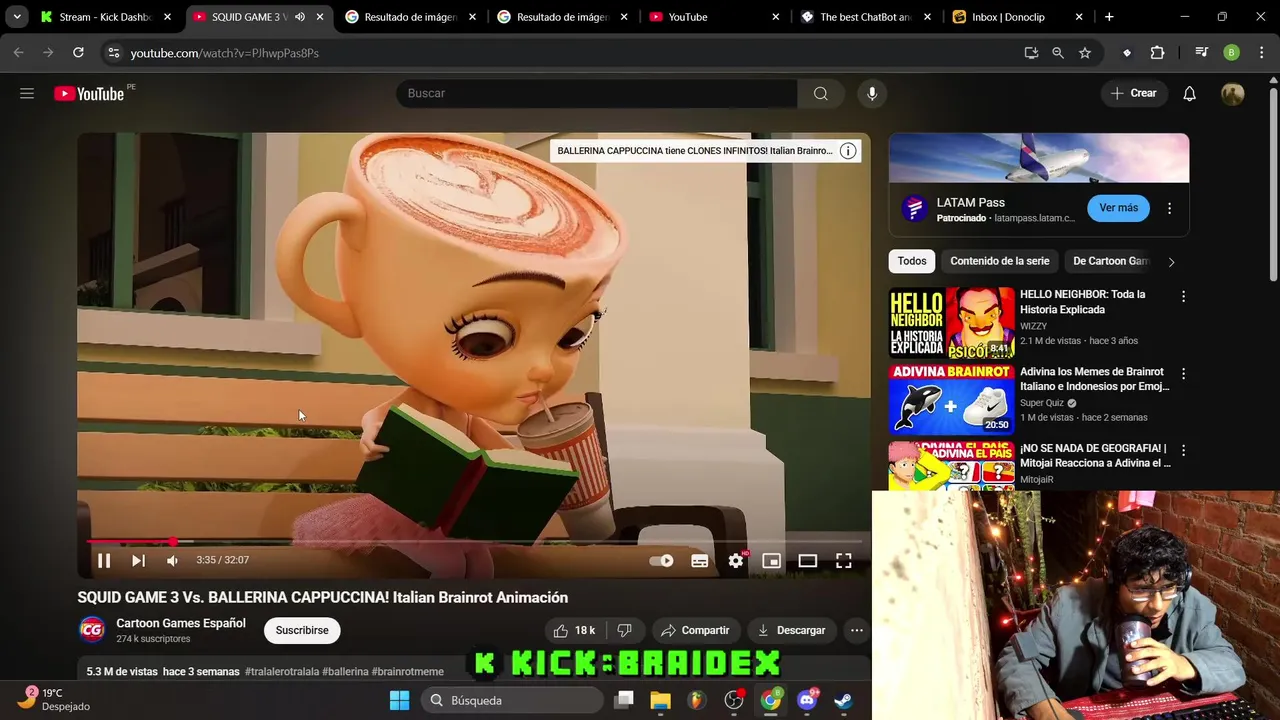The width and height of the screenshot is (1280, 720).
Task: Open the Windows Start menu
Action: coord(399,700)
